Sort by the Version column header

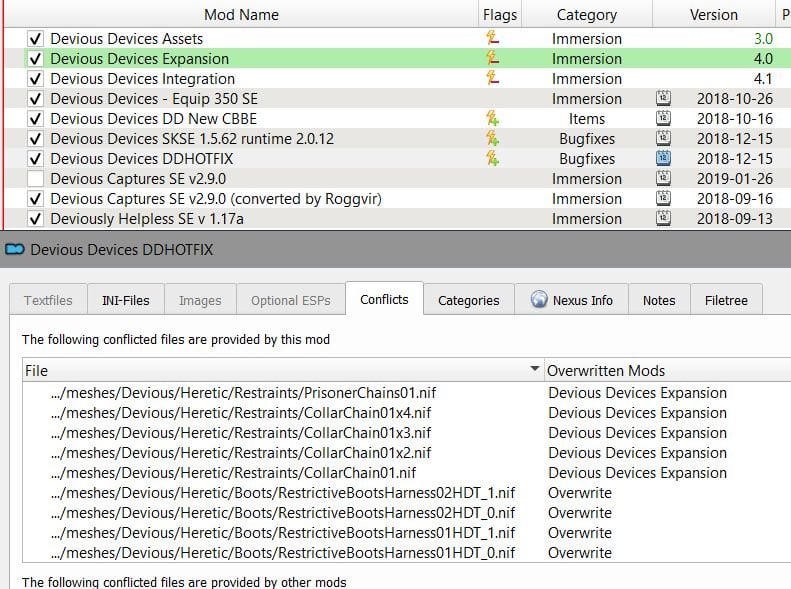pos(714,14)
